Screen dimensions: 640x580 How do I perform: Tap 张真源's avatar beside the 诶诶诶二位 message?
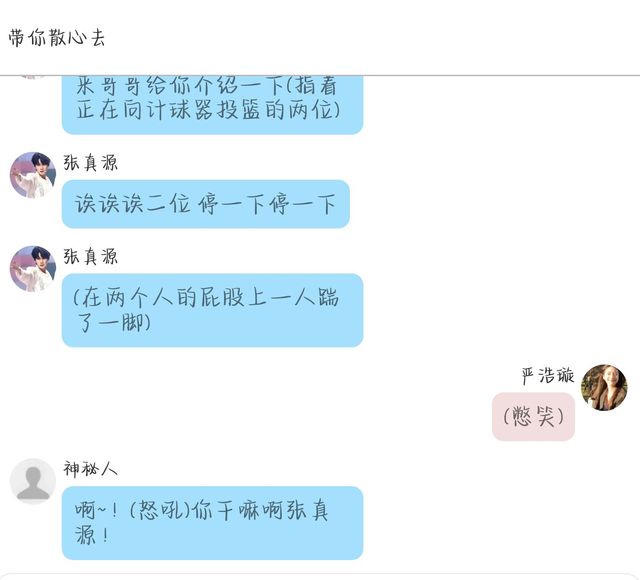click(33, 175)
